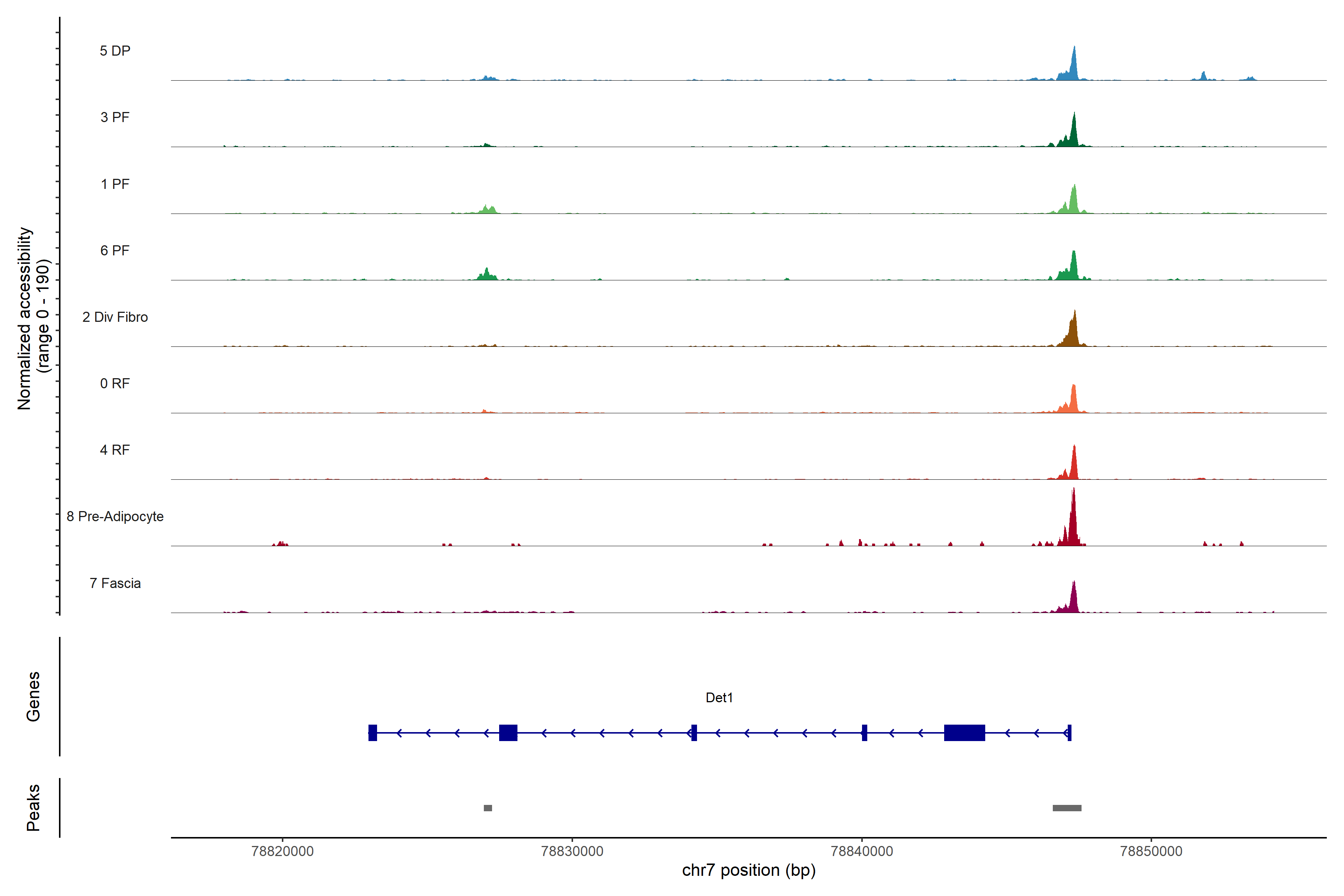Screen dimensions: 1344x896
Task: Click the small gray peak bar
Action: [x=488, y=808]
